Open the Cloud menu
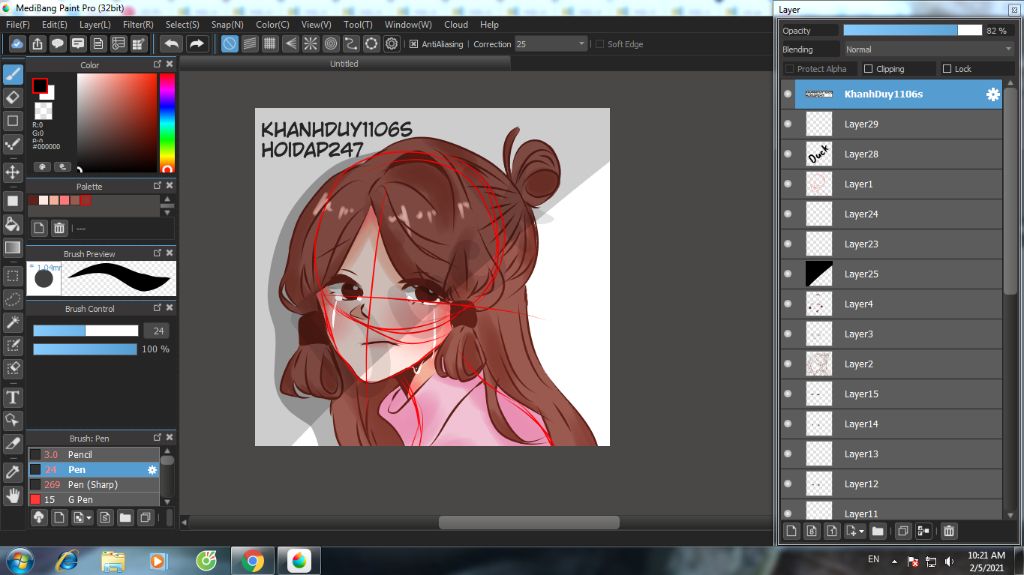The height and width of the screenshot is (575, 1024). pyautogui.click(x=456, y=25)
